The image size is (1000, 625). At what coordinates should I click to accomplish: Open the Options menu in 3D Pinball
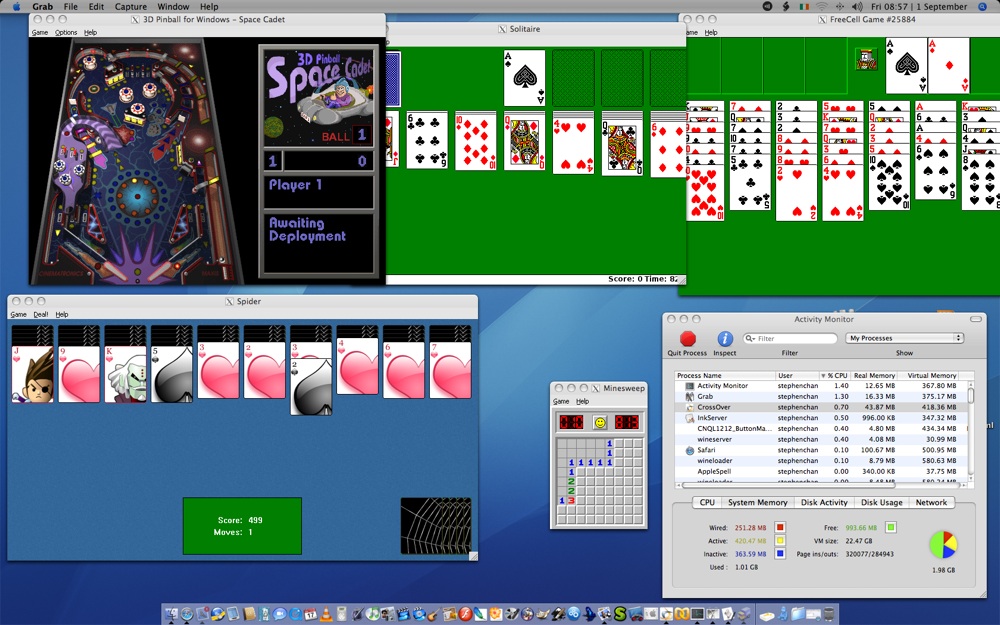click(x=66, y=33)
